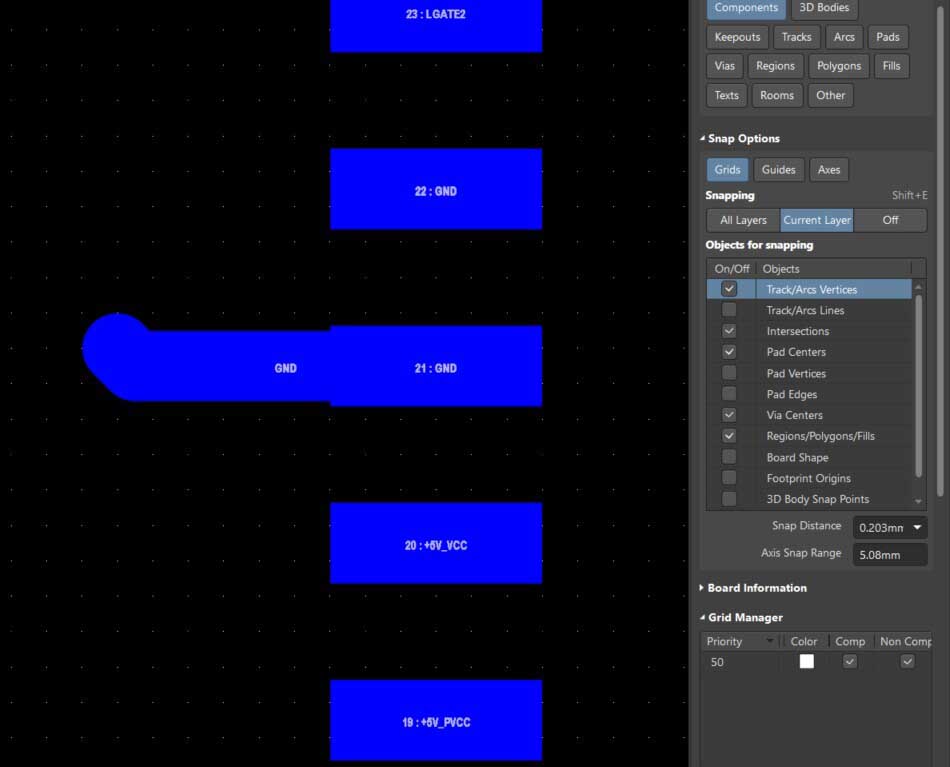This screenshot has width=950, height=767.
Task: Toggle the Keepouts filter button
Action: tap(737, 37)
